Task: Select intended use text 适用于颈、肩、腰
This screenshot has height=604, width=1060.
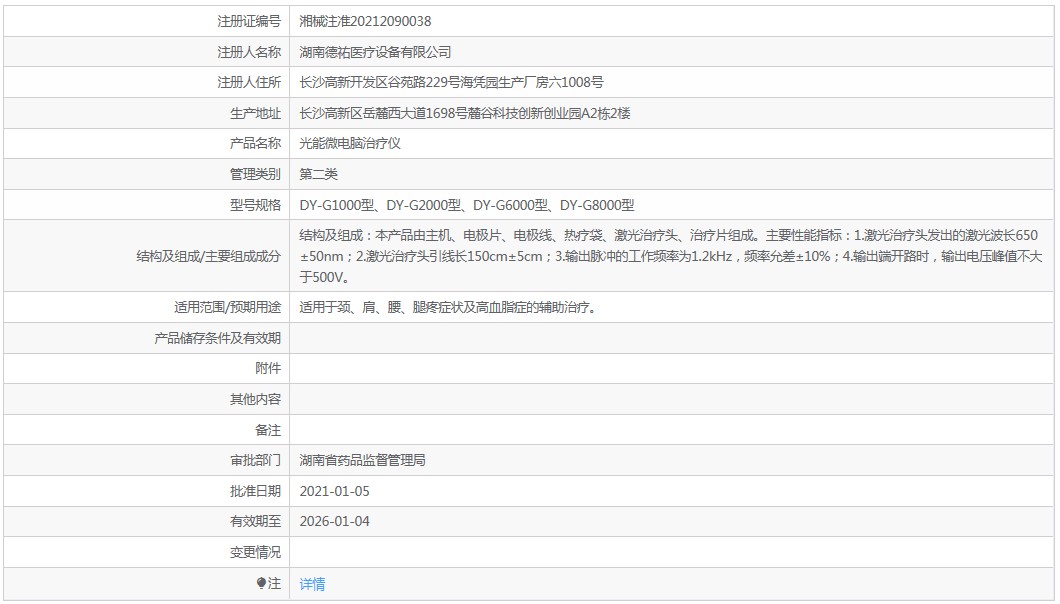Action: coord(350,308)
